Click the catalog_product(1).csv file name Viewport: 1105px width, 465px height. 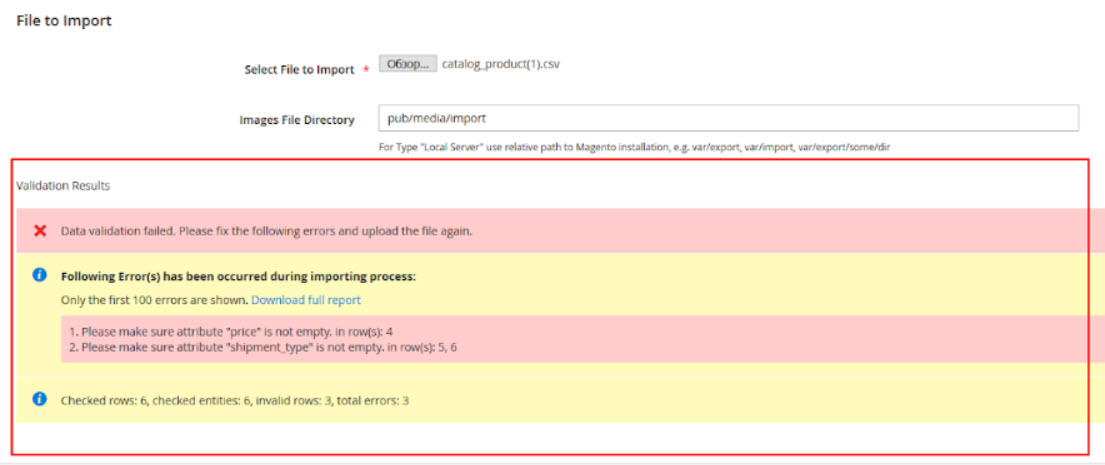501,64
